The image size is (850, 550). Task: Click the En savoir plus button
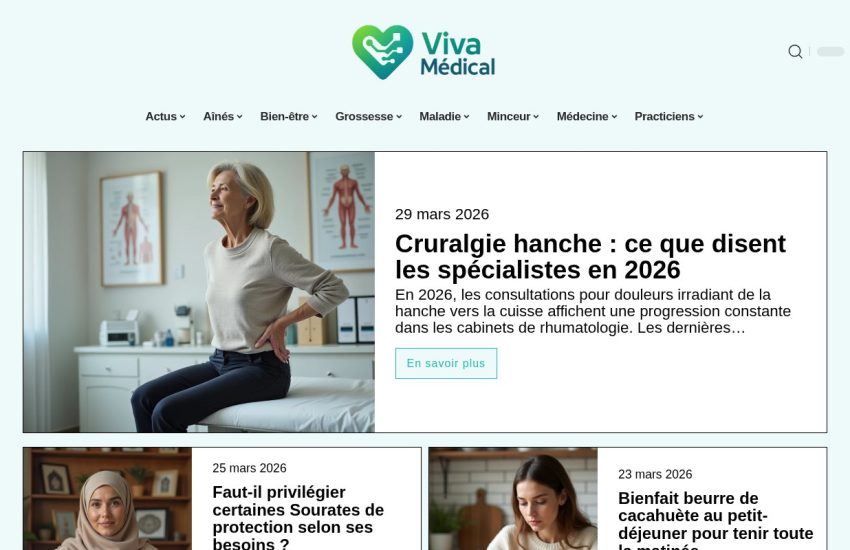tap(446, 364)
